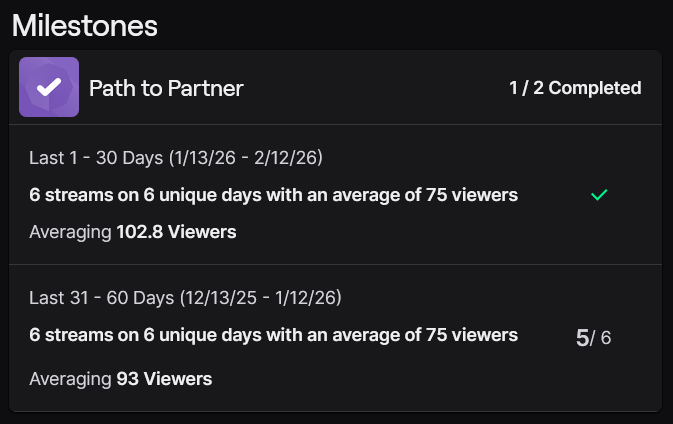Click the green checkmark for Last 1-30 Days
Screen dimensions: 673x424
coord(599,195)
